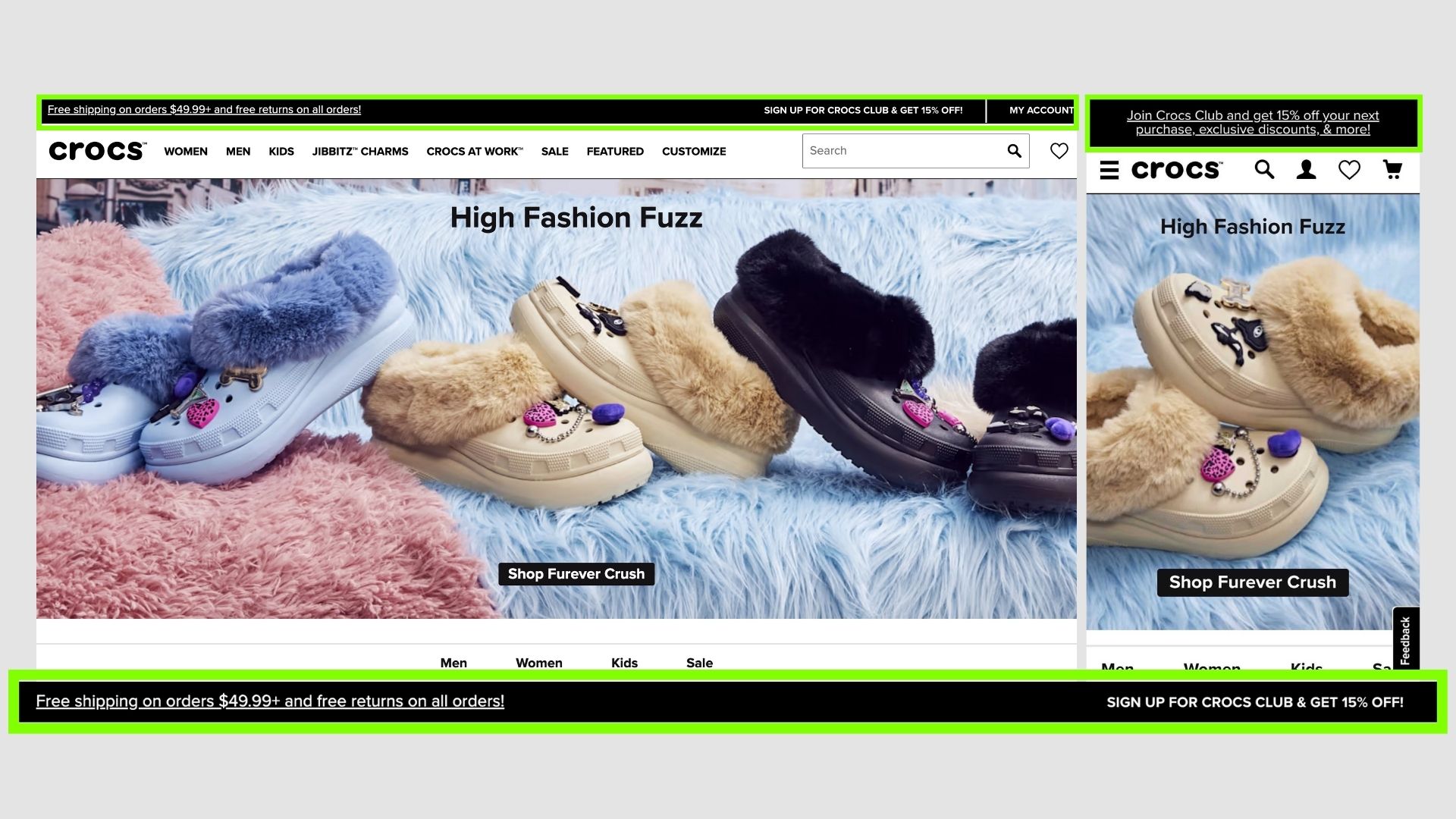Open the account person icon in mobile header
Viewport: 1456px width, 819px height.
point(1306,169)
